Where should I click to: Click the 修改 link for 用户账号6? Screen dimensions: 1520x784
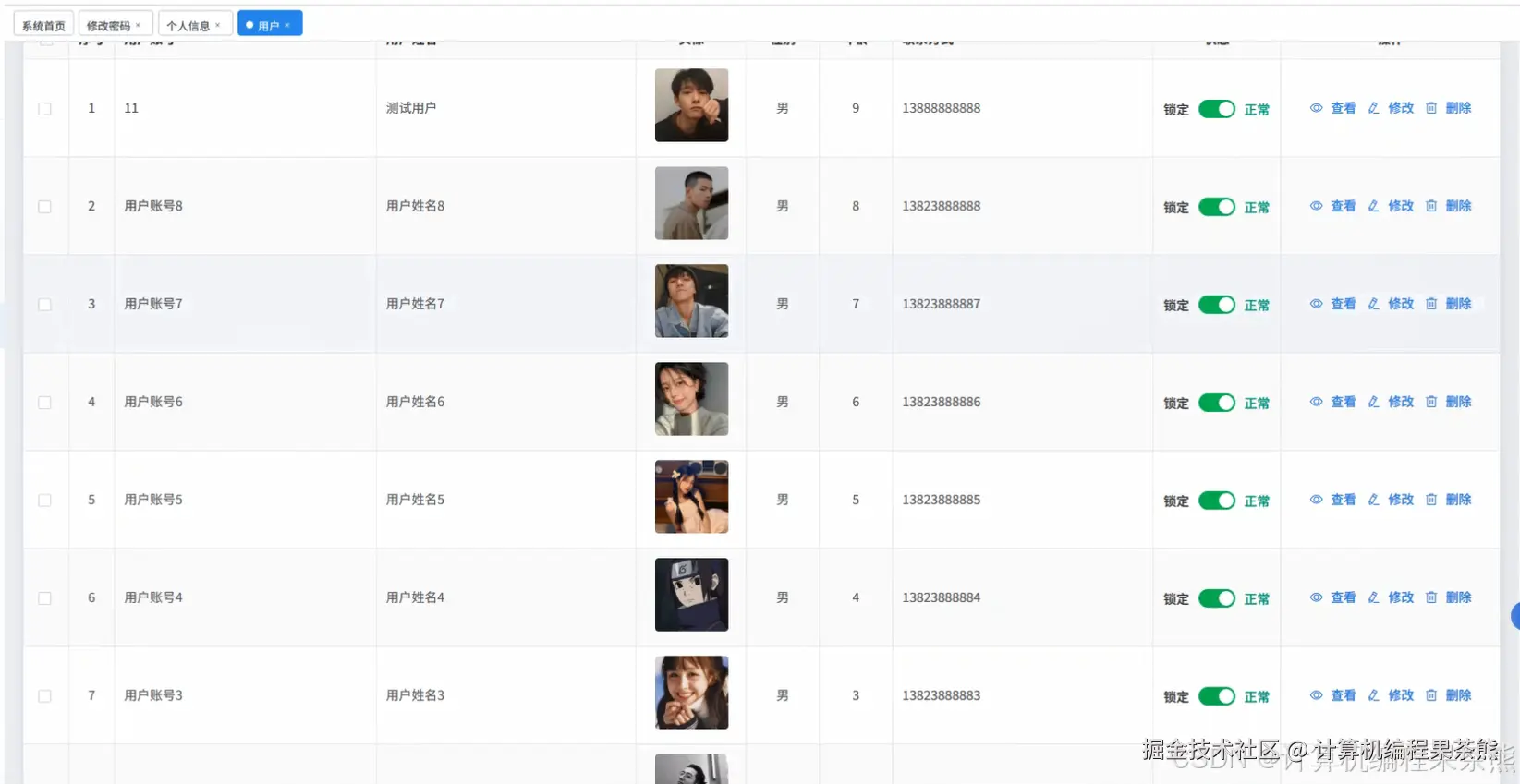pyautogui.click(x=1401, y=402)
